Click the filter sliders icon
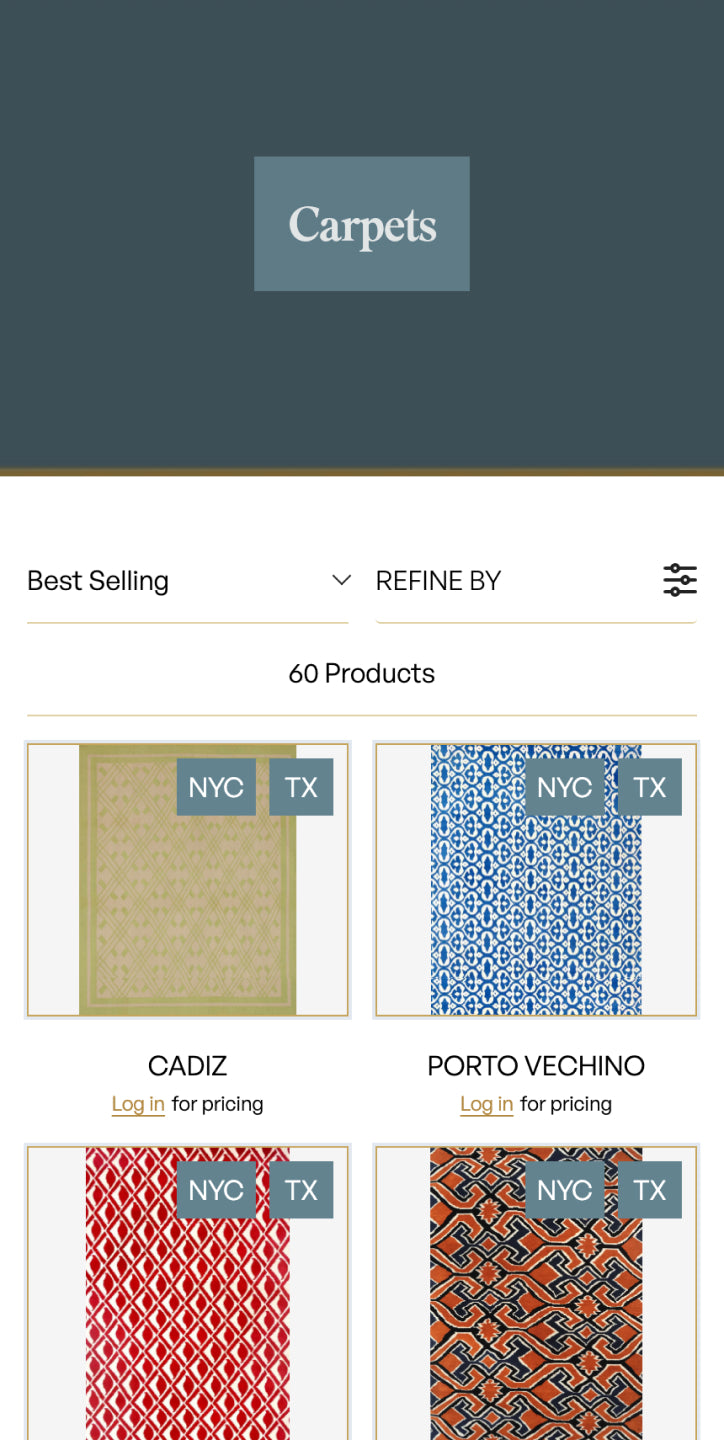This screenshot has height=1440, width=724. click(680, 580)
